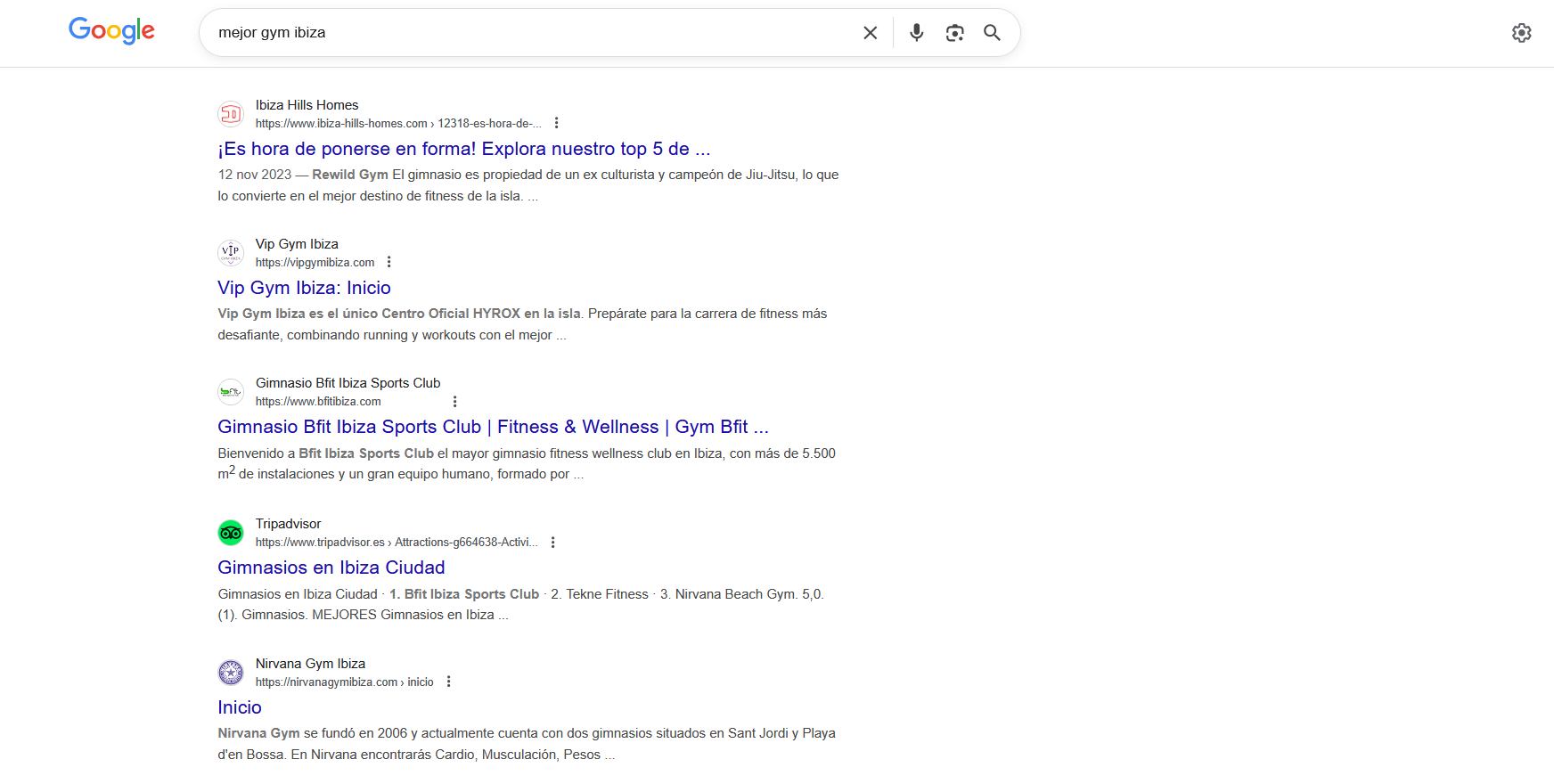Start voice search with the microphone
Image resolution: width=1554 pixels, height=784 pixels.
tap(916, 33)
